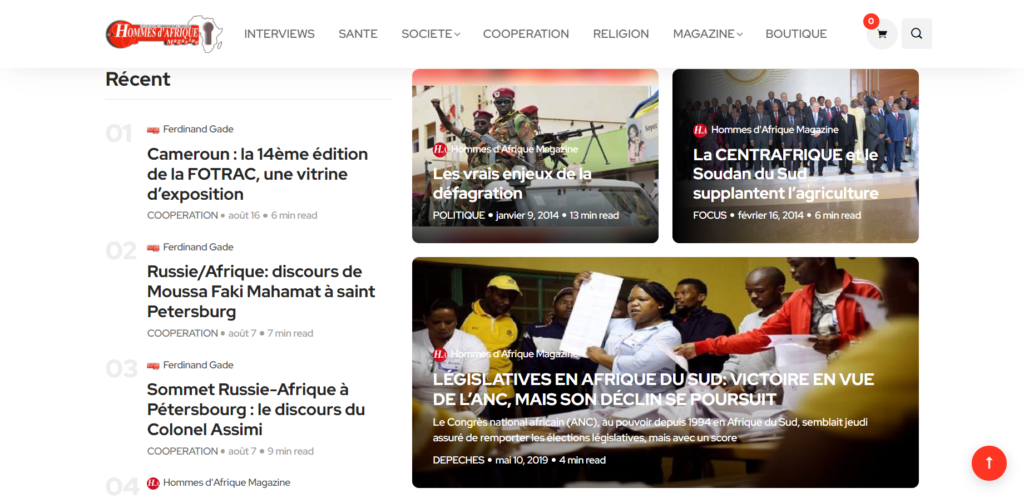Open the INTERVIEWS menu item

[280, 34]
